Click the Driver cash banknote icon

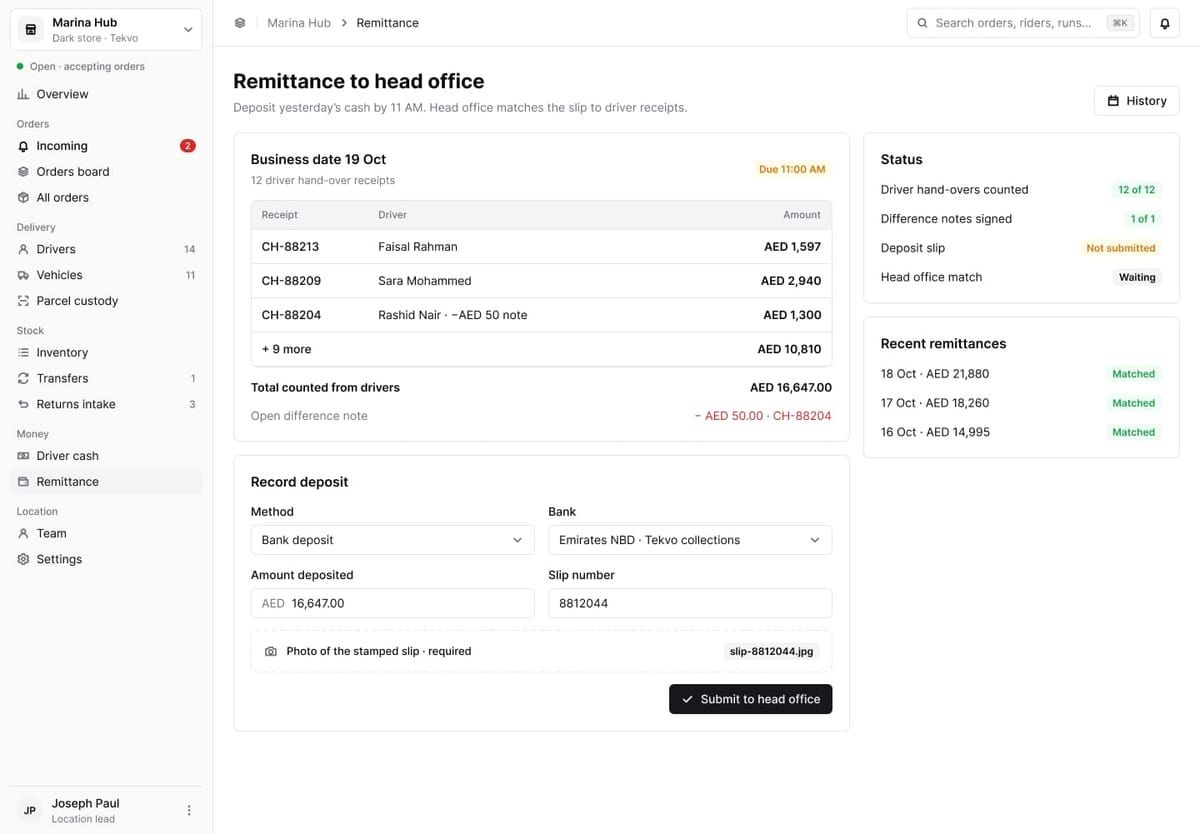pyautogui.click(x=23, y=456)
